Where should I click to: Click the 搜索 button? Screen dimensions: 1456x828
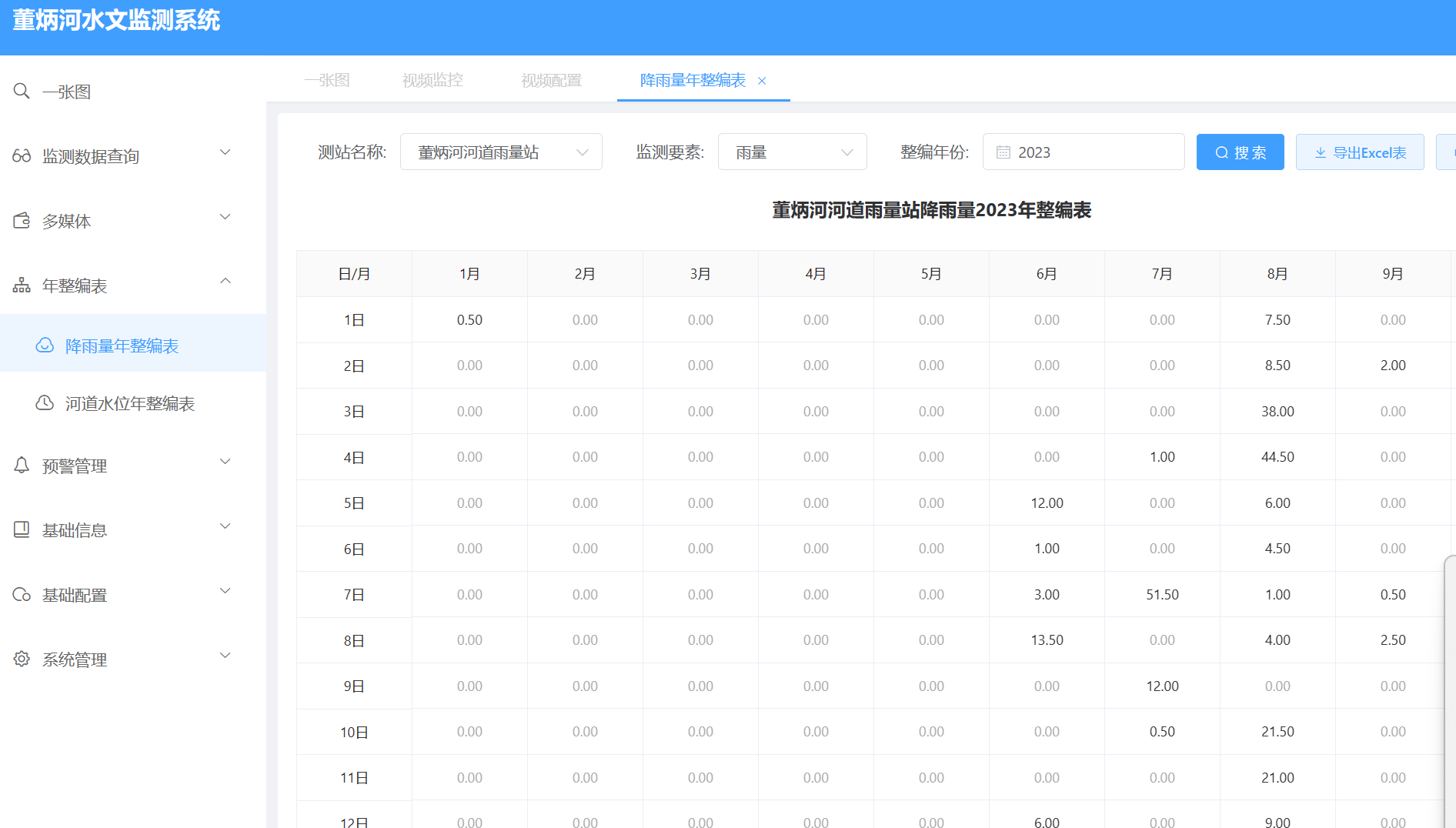pos(1240,152)
